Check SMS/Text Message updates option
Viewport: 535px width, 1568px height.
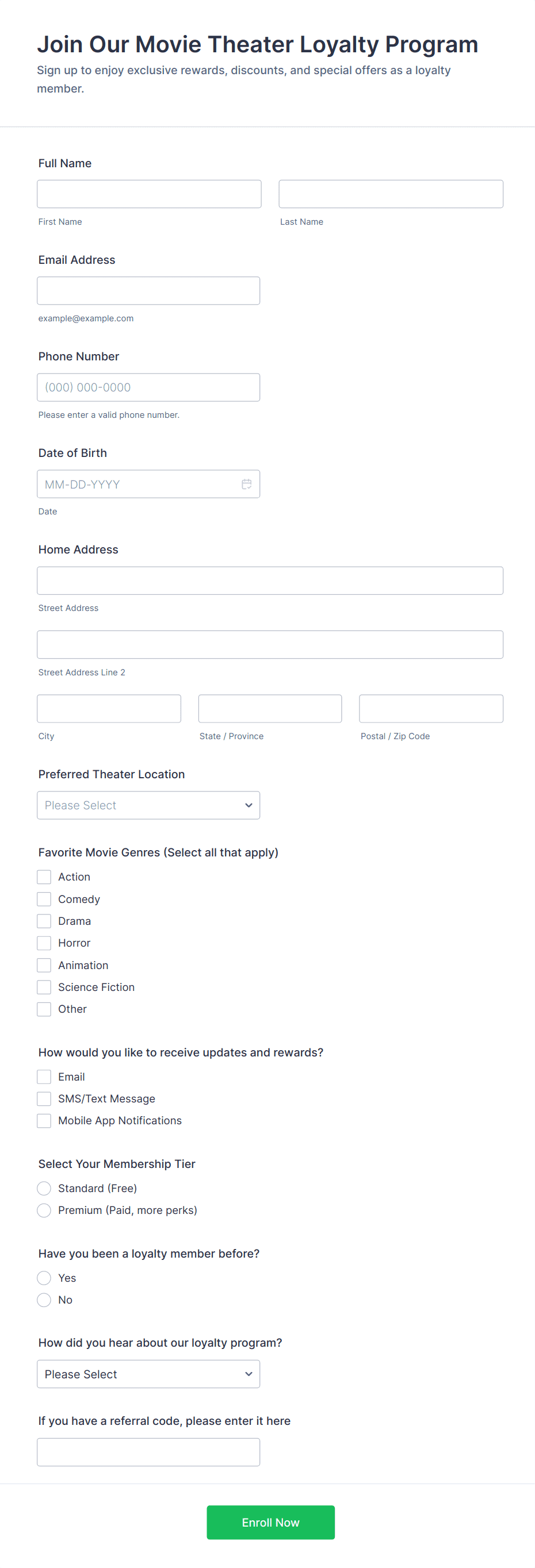[x=44, y=1099]
